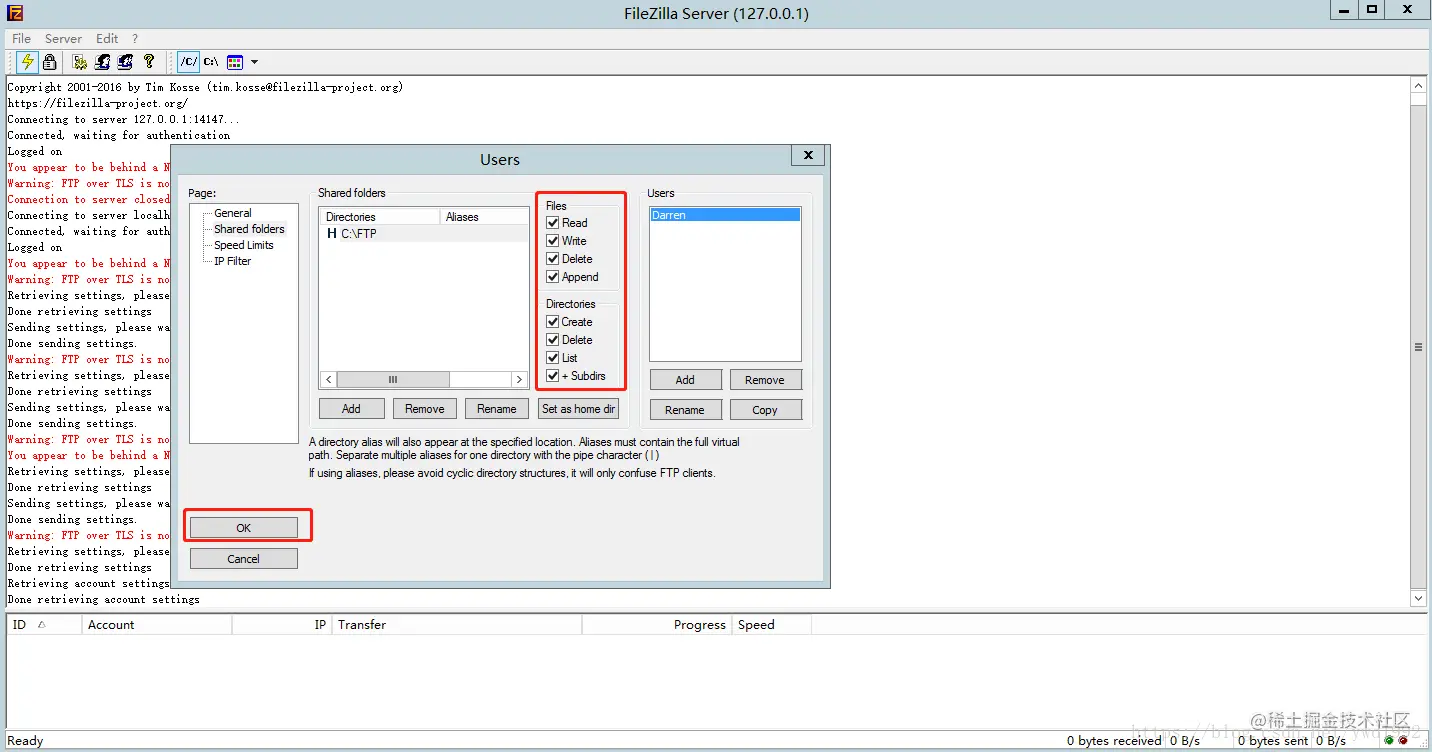Click the padlock lock-server icon
The image size is (1432, 752).
tap(49, 62)
